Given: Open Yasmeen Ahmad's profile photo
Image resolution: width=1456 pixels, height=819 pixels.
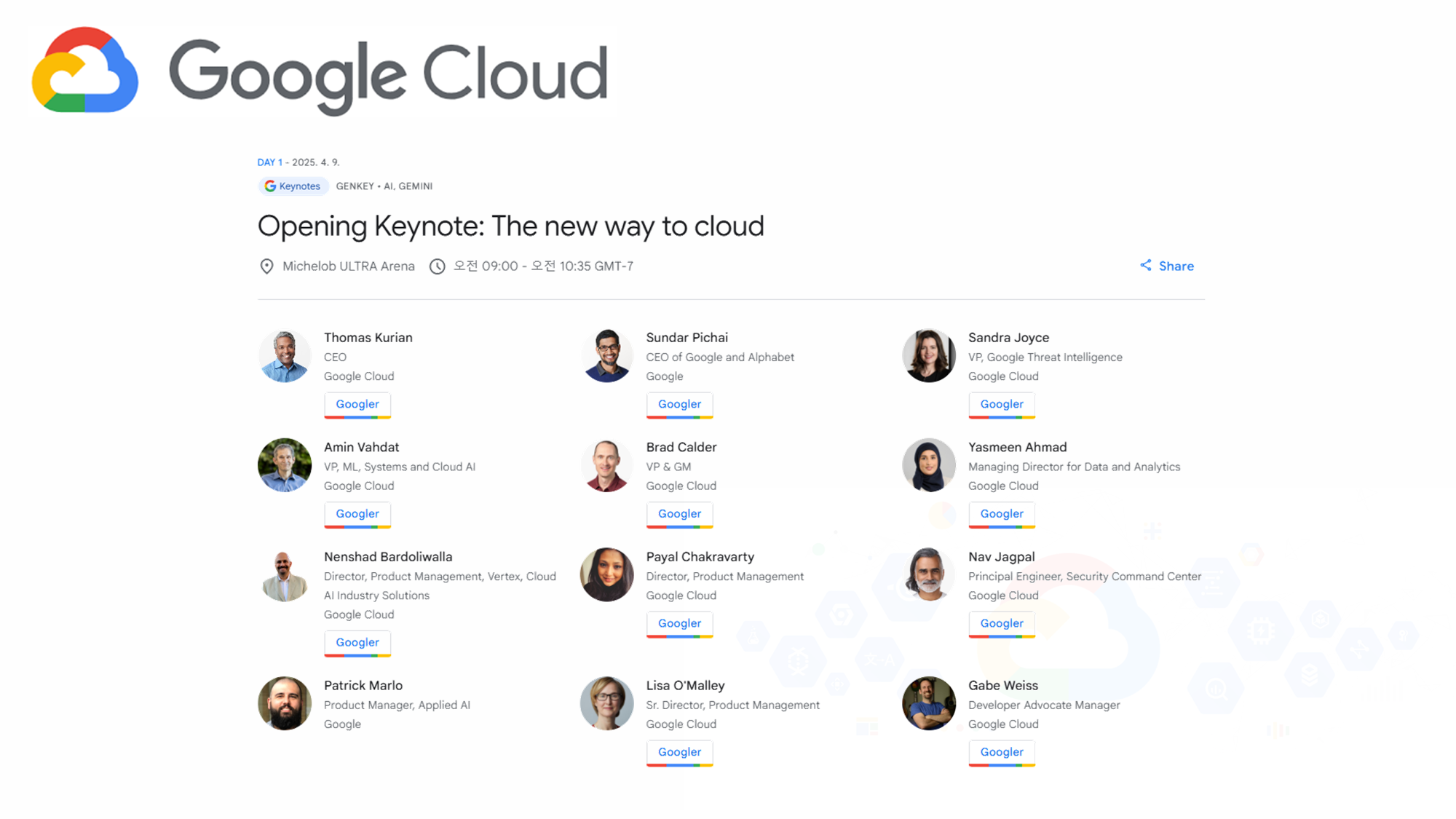Looking at the screenshot, I should point(929,465).
